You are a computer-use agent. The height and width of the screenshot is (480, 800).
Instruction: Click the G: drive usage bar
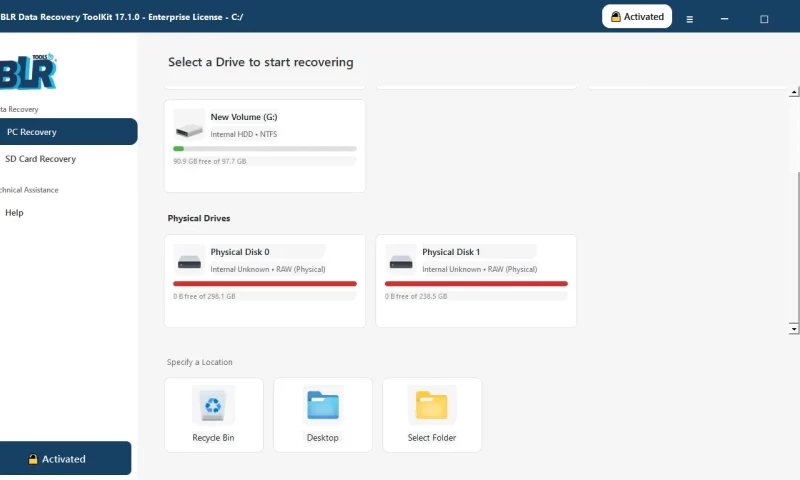click(x=265, y=149)
